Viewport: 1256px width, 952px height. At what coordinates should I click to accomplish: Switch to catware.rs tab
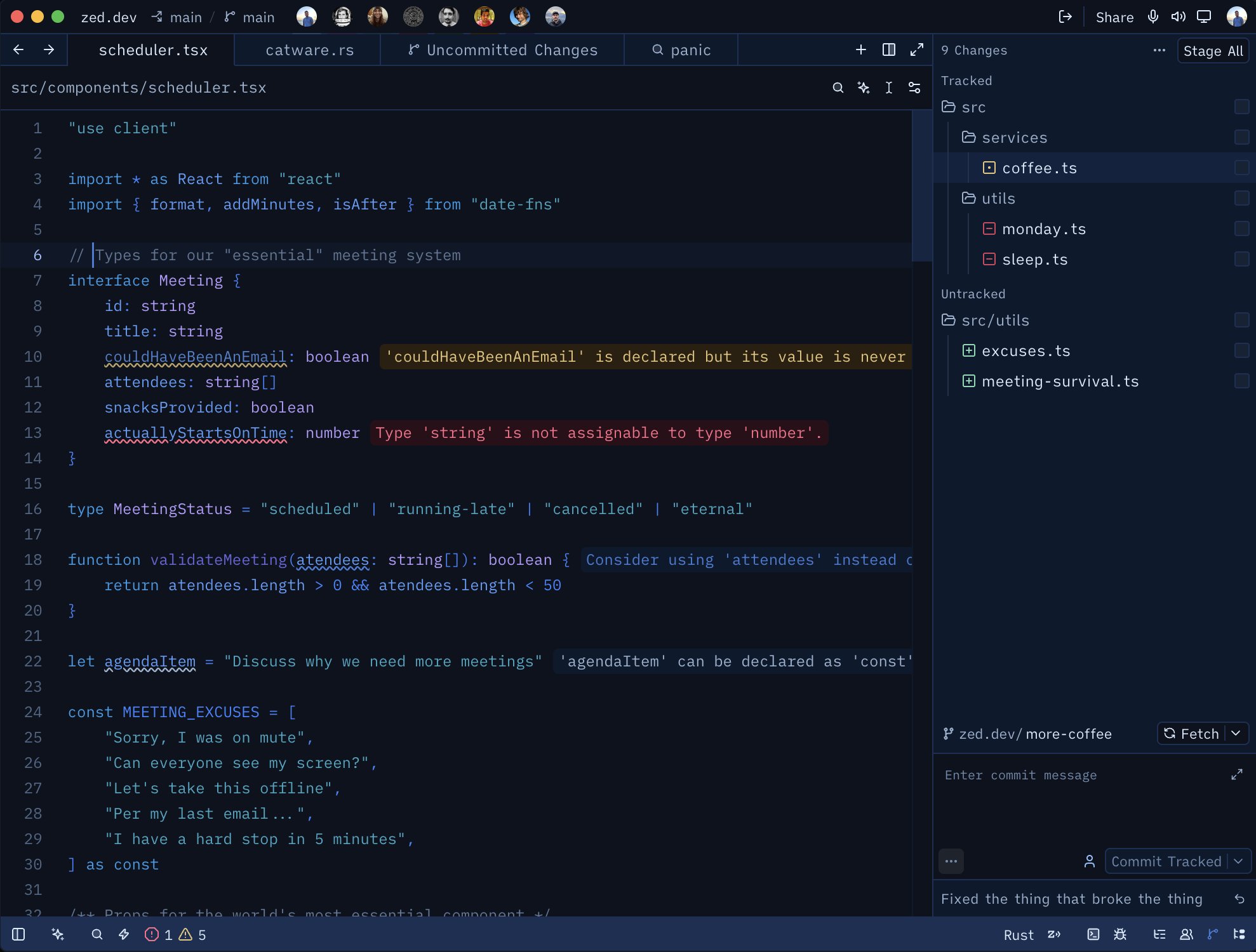click(x=308, y=50)
